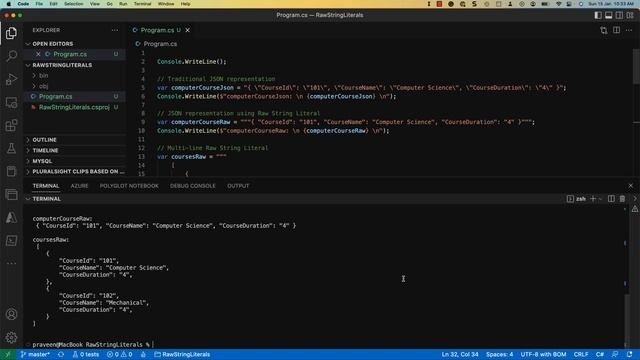Image resolution: width=640 pixels, height=360 pixels.
Task: Open the Testing flask view
Action: pyautogui.click(x=11, y=148)
